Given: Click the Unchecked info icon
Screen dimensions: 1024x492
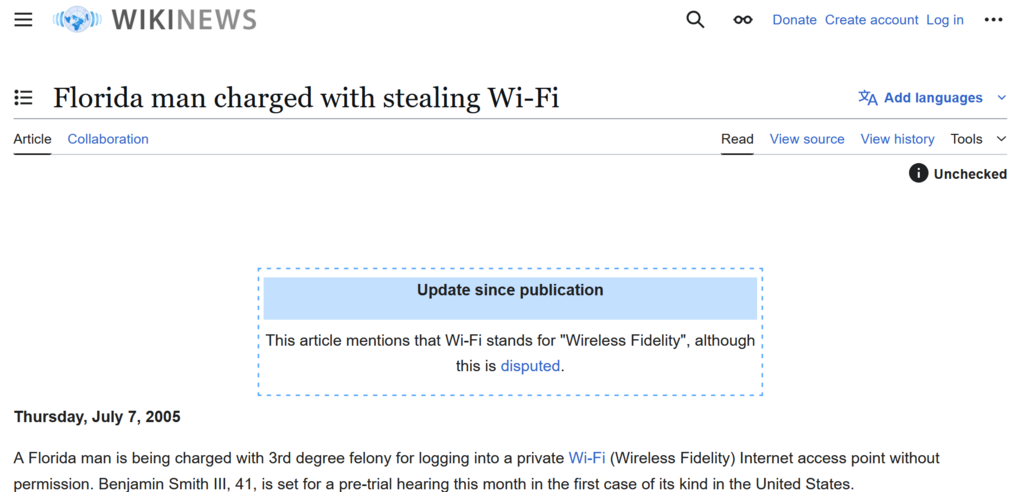Looking at the screenshot, I should [x=918, y=174].
